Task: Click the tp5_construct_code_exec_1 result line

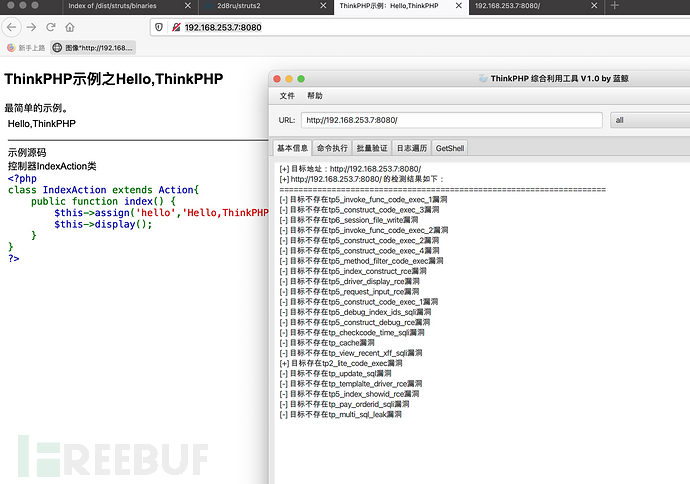Action: coord(359,302)
